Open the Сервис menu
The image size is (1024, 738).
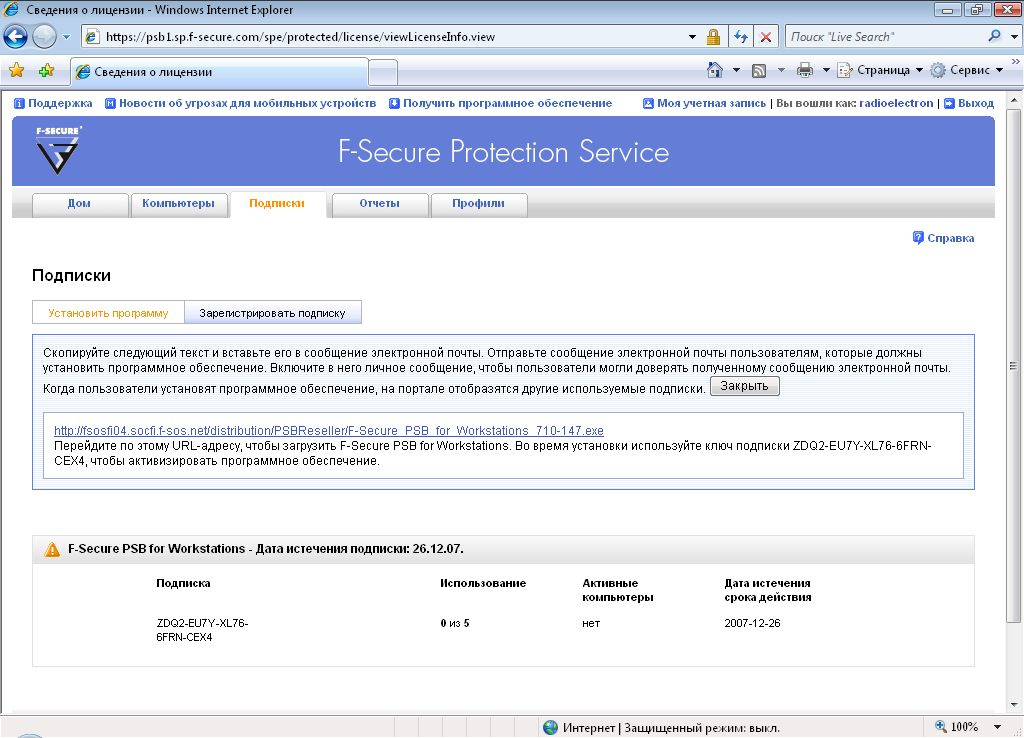(967, 70)
